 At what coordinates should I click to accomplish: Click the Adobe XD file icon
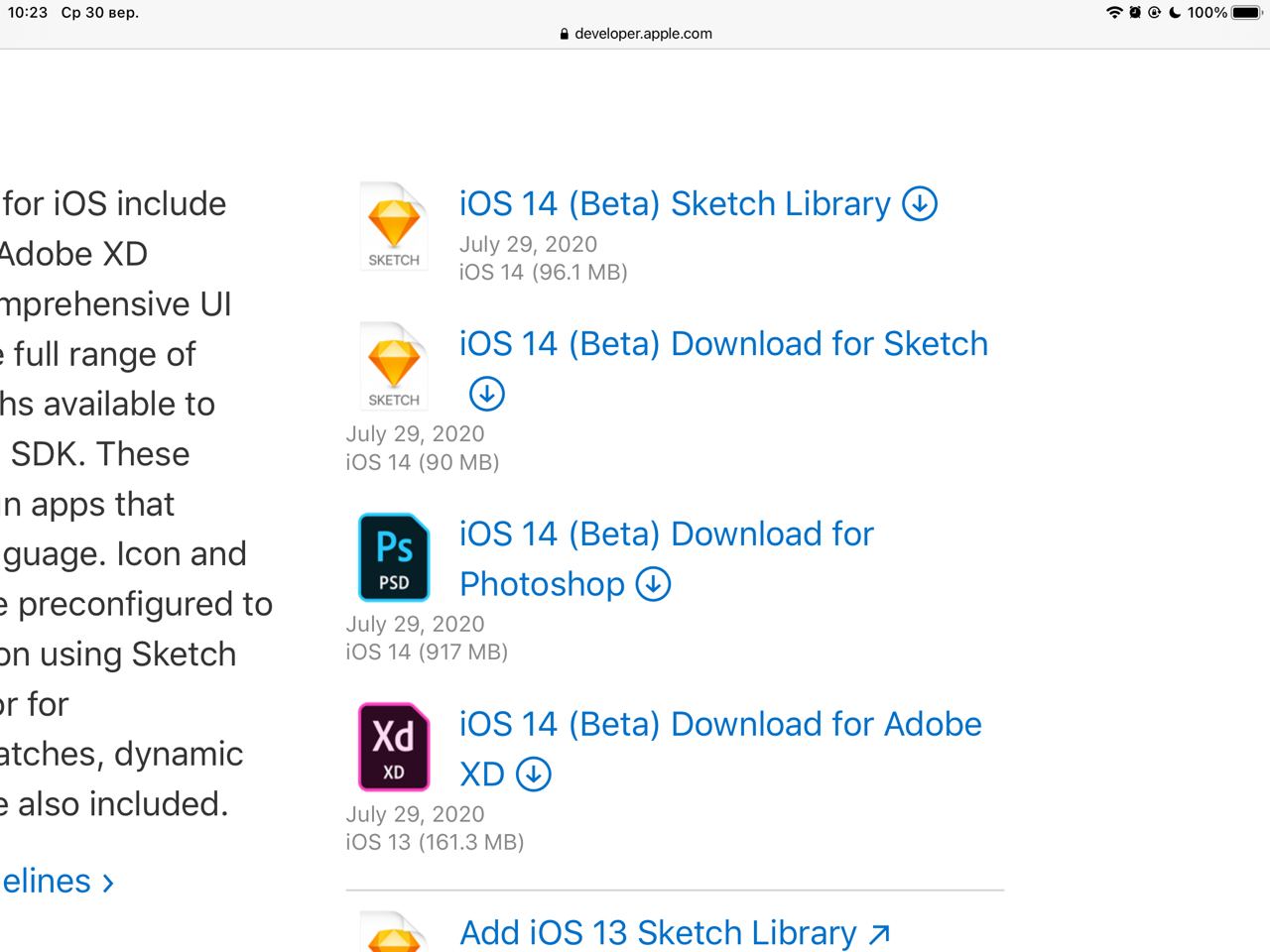click(x=394, y=748)
